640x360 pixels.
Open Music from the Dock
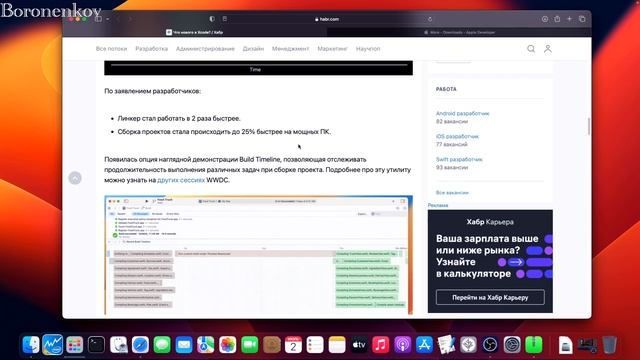380,345
